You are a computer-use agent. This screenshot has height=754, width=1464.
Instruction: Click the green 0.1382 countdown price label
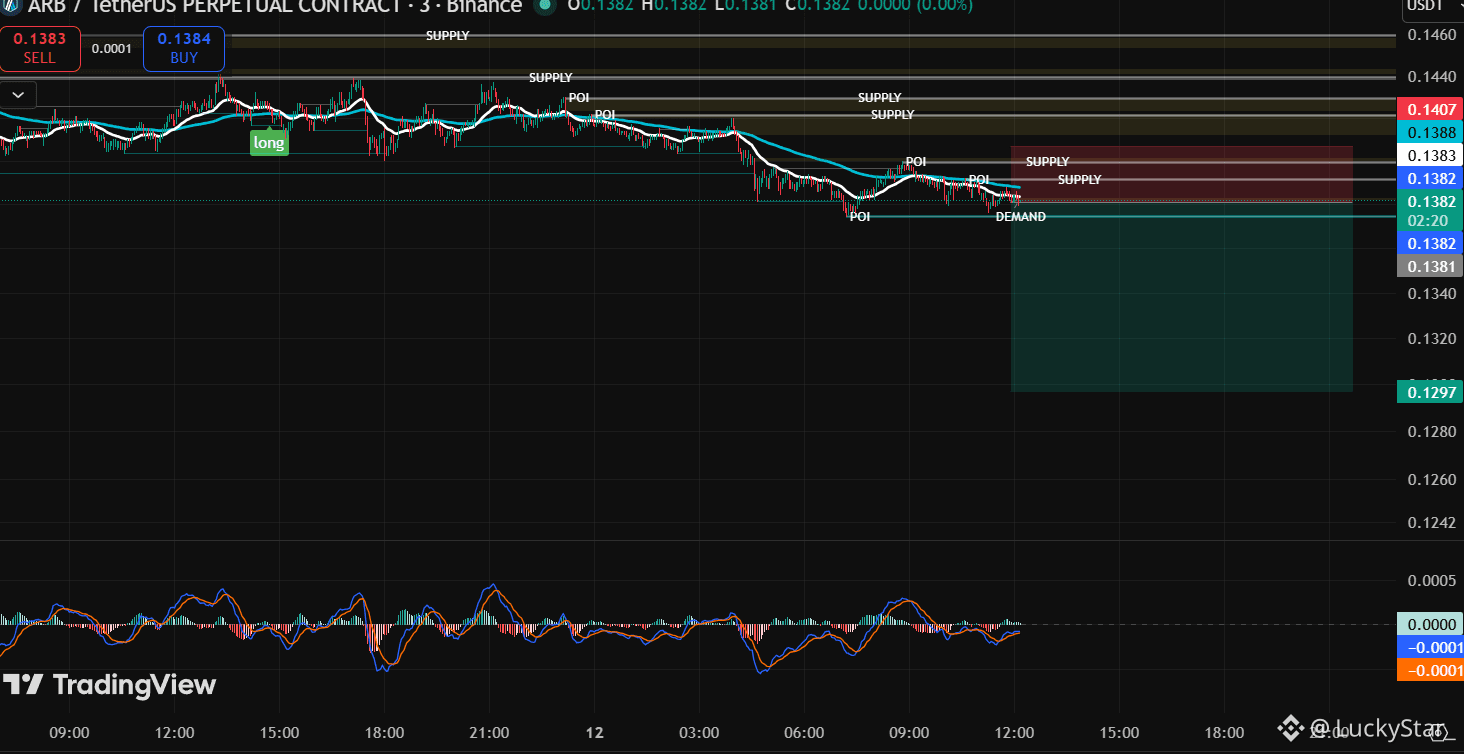(x=1430, y=210)
